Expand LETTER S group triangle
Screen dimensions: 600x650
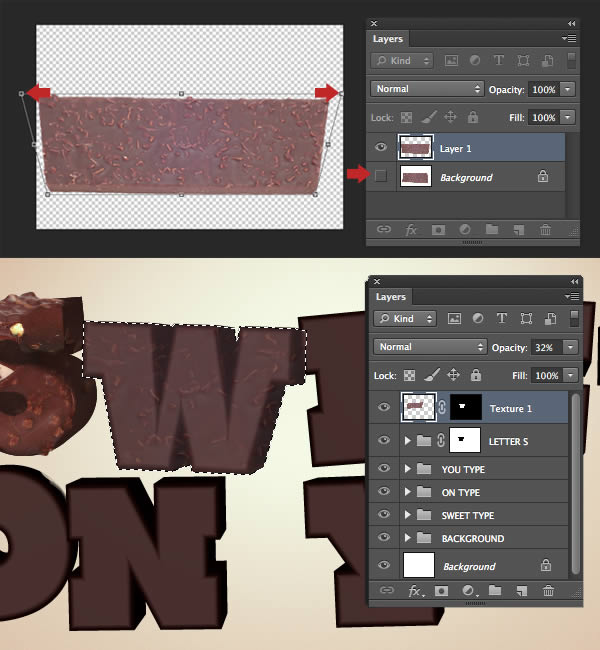(408, 440)
